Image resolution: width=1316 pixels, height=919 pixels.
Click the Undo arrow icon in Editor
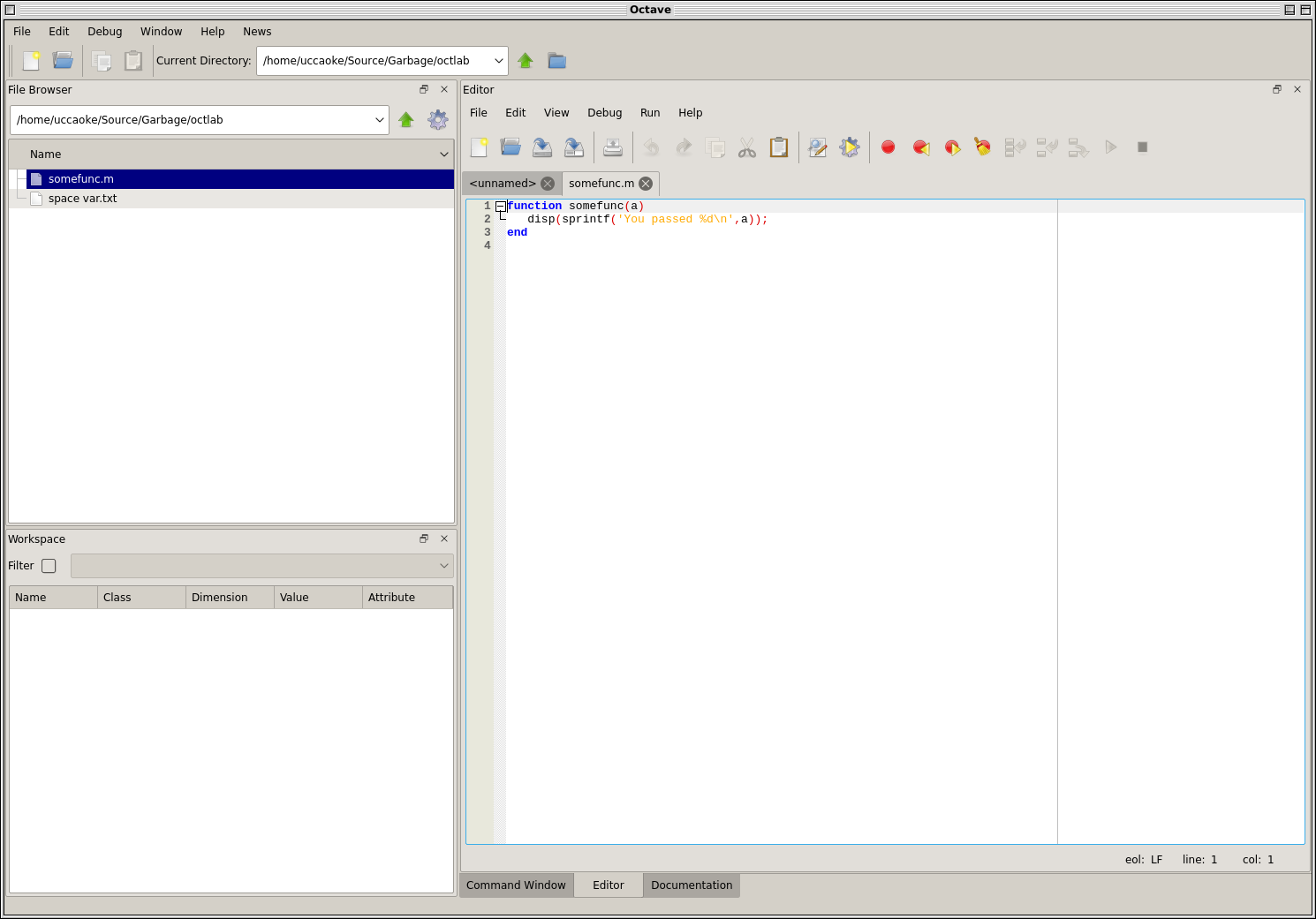(652, 147)
